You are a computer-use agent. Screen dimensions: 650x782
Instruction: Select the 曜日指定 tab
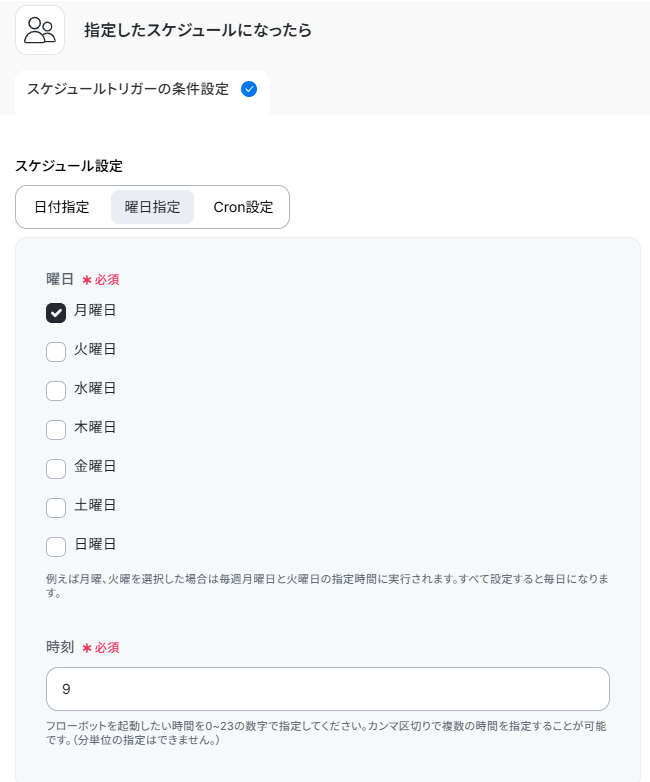point(152,207)
